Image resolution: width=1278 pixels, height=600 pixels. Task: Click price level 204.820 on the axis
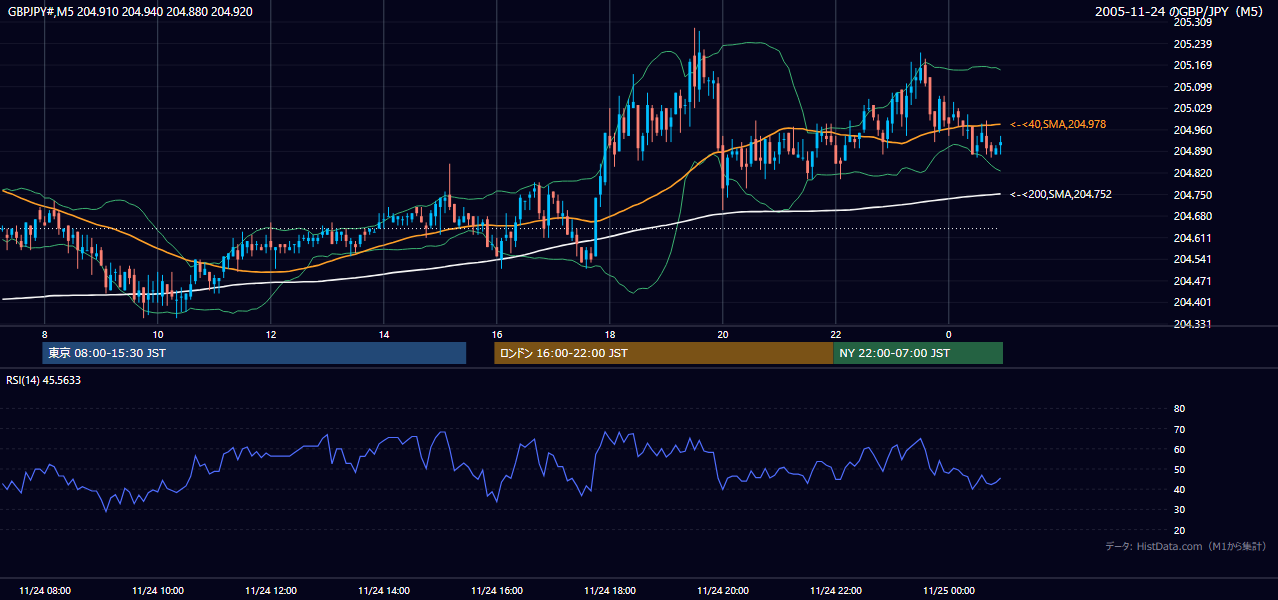1193,173
